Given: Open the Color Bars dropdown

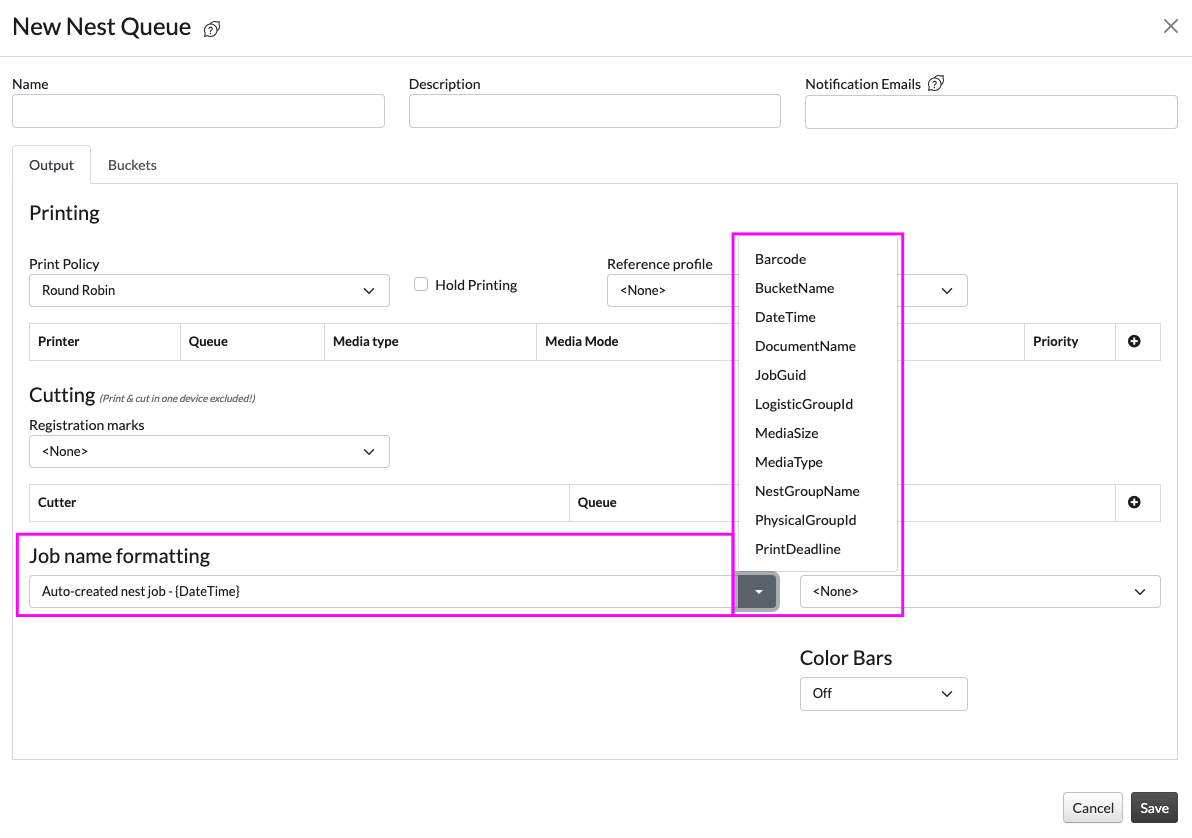Looking at the screenshot, I should [x=883, y=694].
